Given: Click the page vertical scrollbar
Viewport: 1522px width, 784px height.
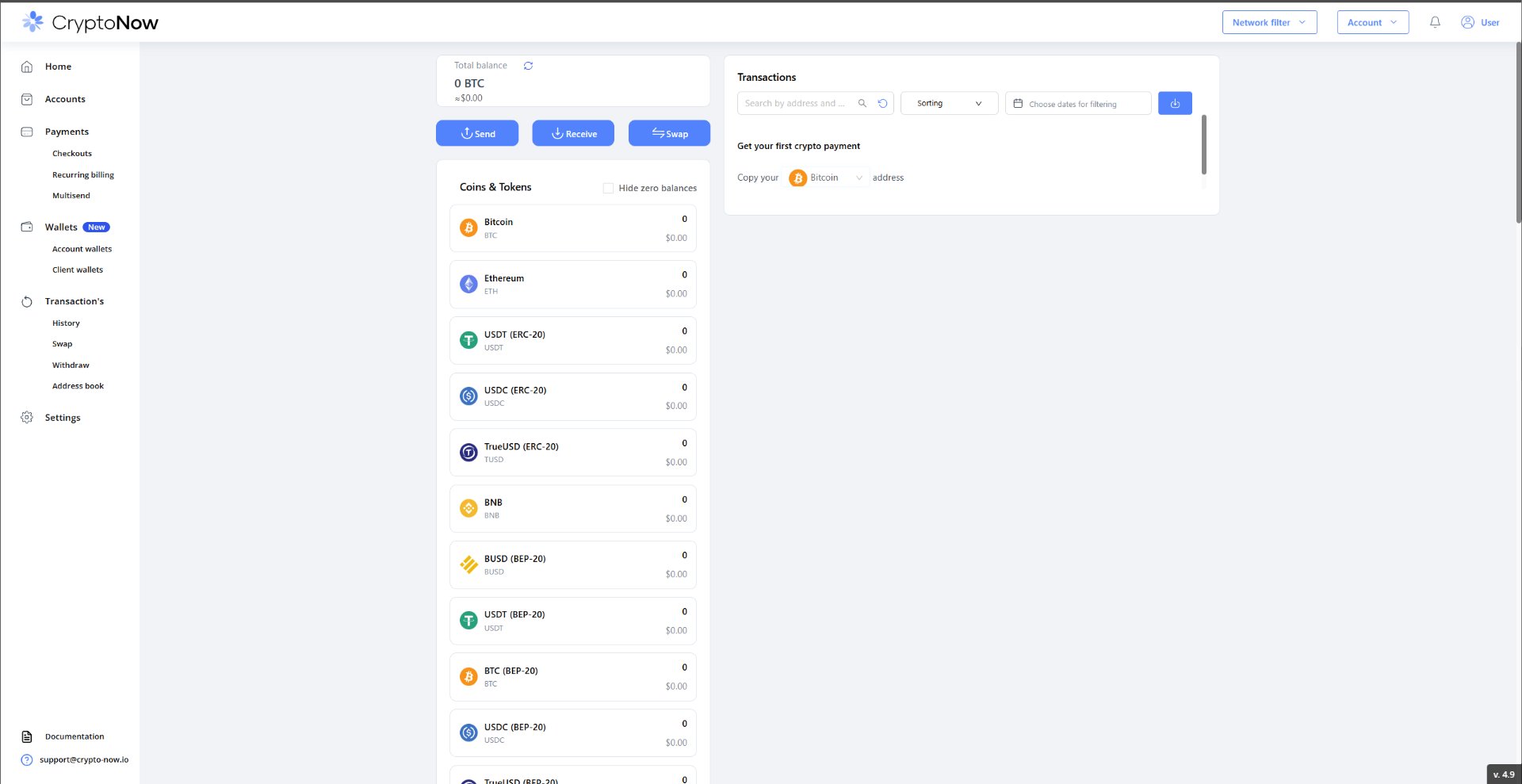Looking at the screenshot, I should pyautogui.click(x=1518, y=132).
